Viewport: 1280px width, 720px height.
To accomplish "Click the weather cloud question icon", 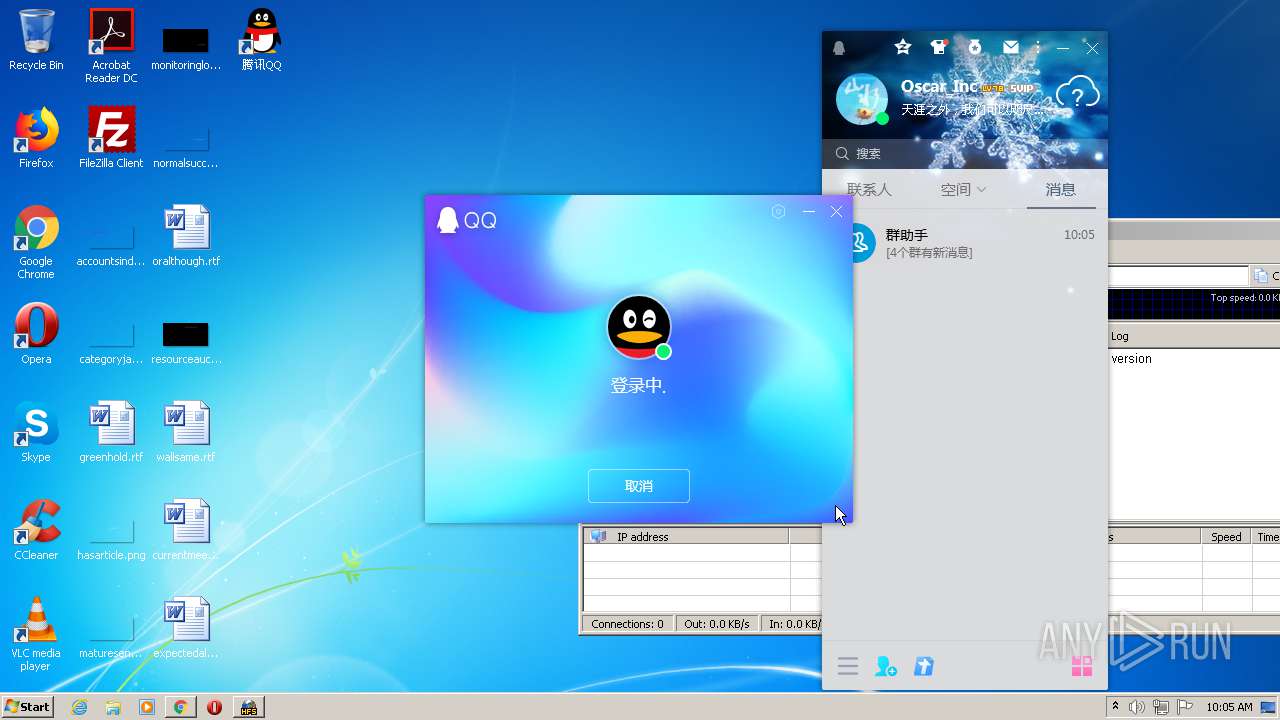I will tap(1077, 95).
